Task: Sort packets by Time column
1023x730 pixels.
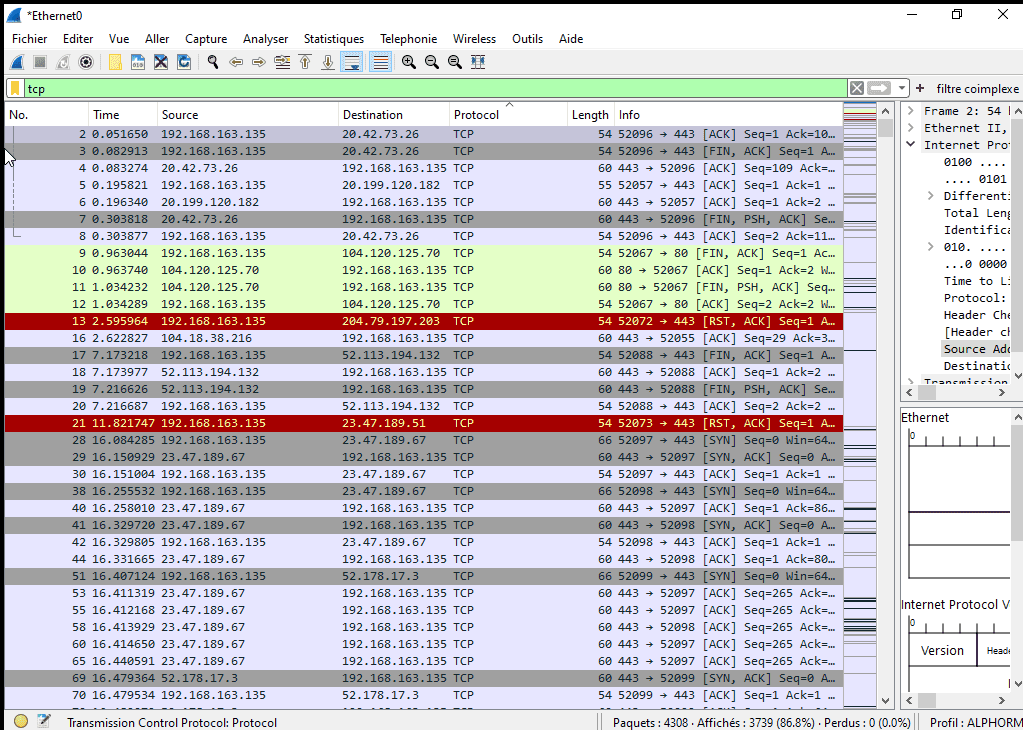Action: (x=123, y=115)
